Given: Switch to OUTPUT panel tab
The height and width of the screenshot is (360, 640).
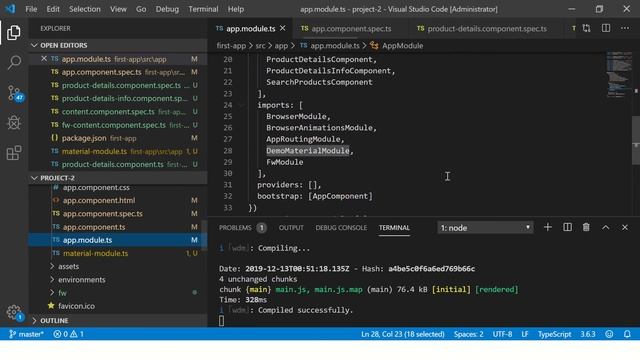Looking at the screenshot, I should pos(291,227).
